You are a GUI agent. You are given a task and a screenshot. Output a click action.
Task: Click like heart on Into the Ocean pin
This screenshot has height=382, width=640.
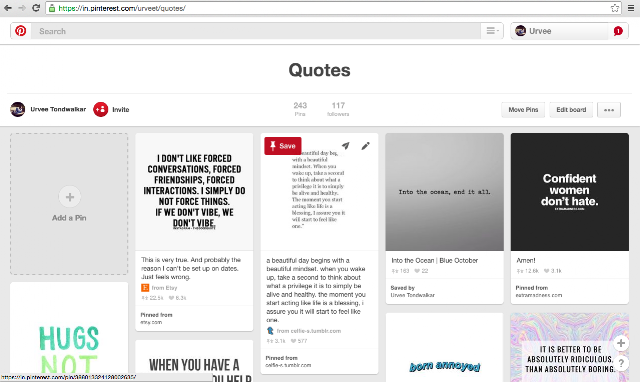[417, 271]
